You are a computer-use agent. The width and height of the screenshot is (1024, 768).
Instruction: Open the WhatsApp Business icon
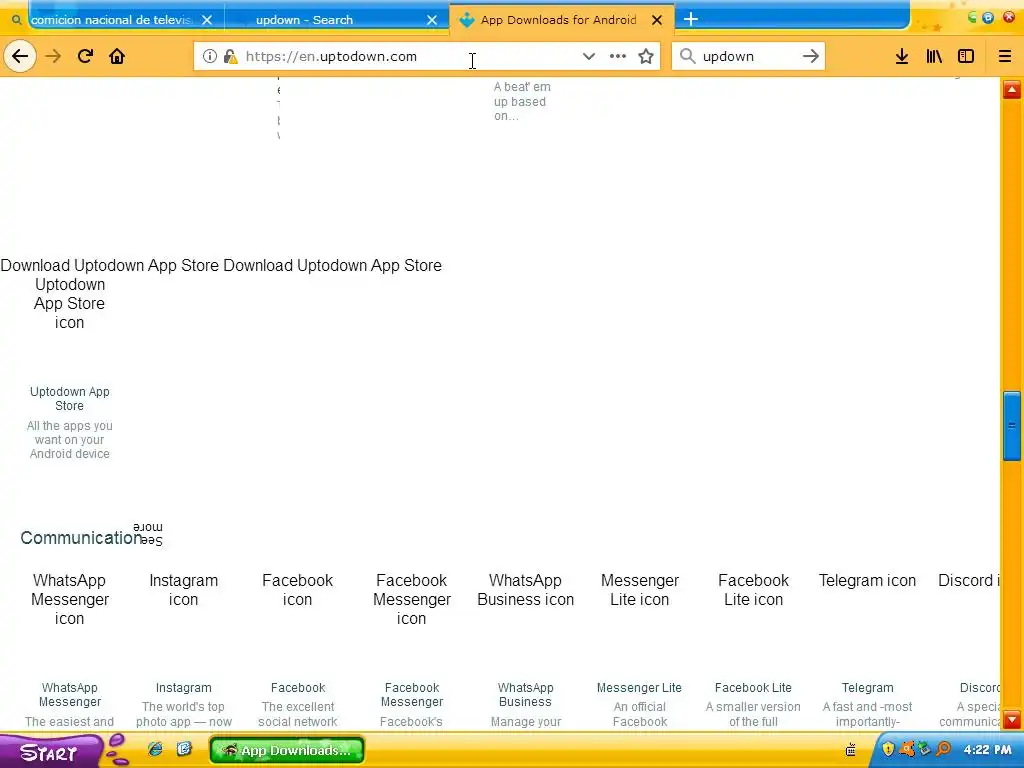tap(525, 590)
